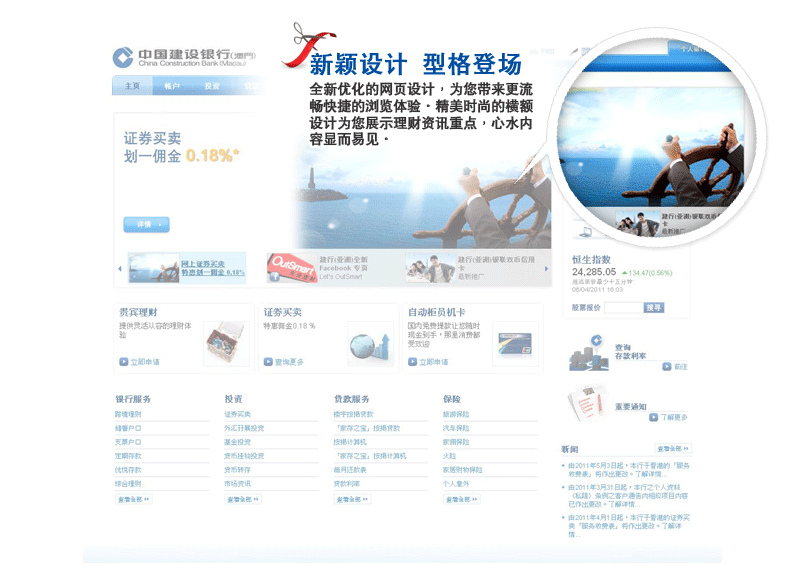The width and height of the screenshot is (800, 566).
Task: Open the 「家存之宝」按揭计算机 link
Action: 370,456
